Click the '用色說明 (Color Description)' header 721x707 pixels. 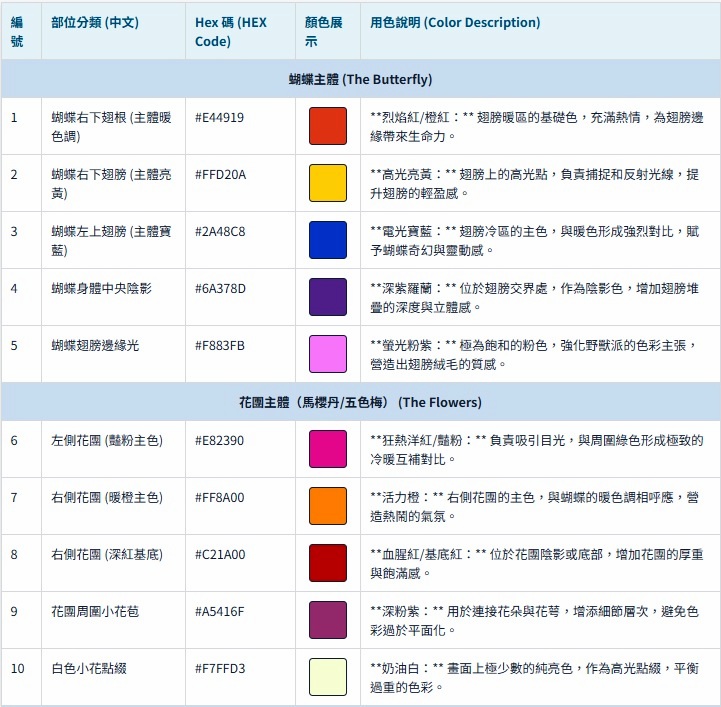pyautogui.click(x=455, y=23)
